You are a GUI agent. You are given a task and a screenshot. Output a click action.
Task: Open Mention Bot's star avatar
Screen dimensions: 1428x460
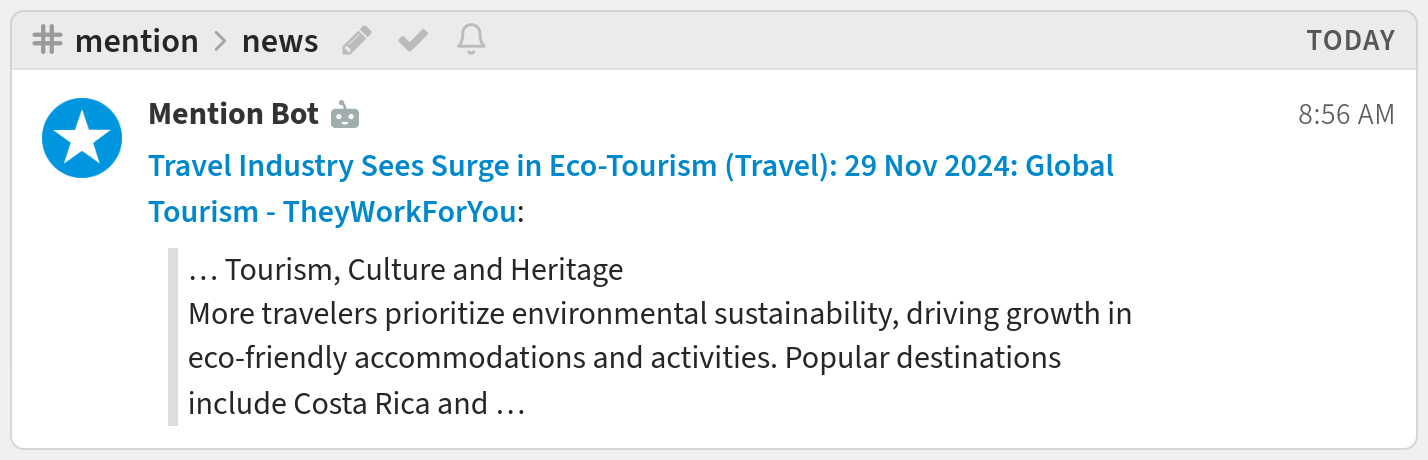click(x=82, y=138)
